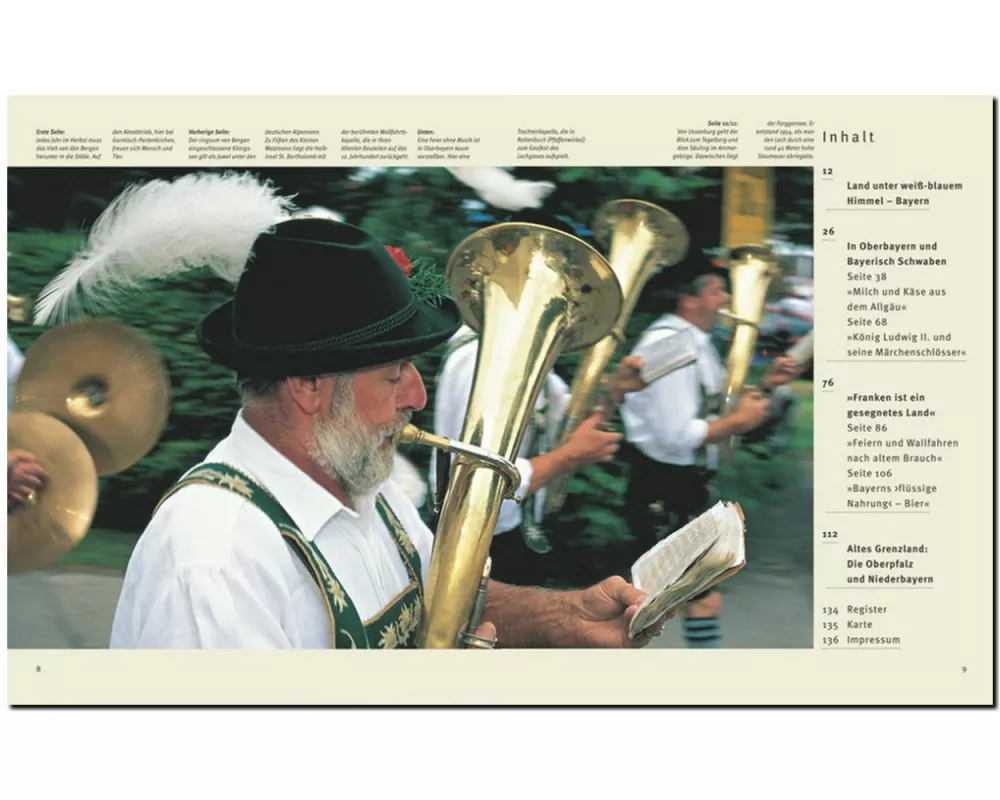Open "Altes Grenzland: Die Oberpfalz und Niederbayern"

[890, 564]
